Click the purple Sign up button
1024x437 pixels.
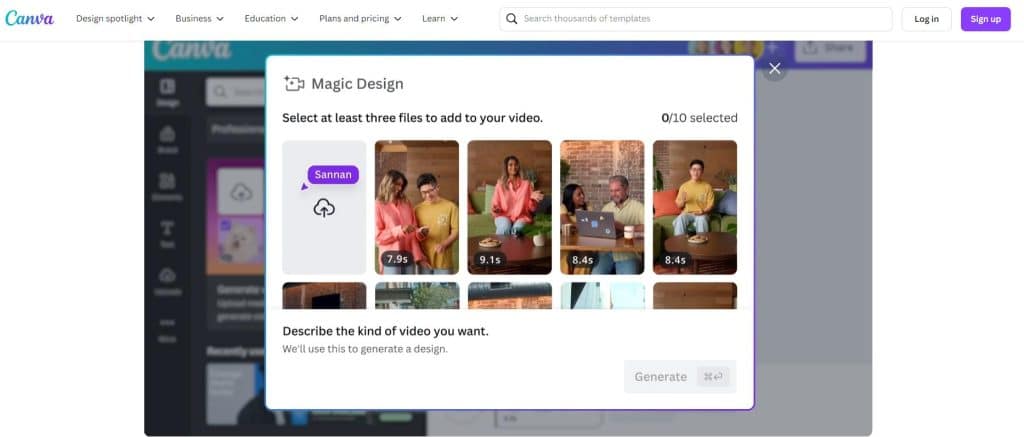[x=985, y=19]
